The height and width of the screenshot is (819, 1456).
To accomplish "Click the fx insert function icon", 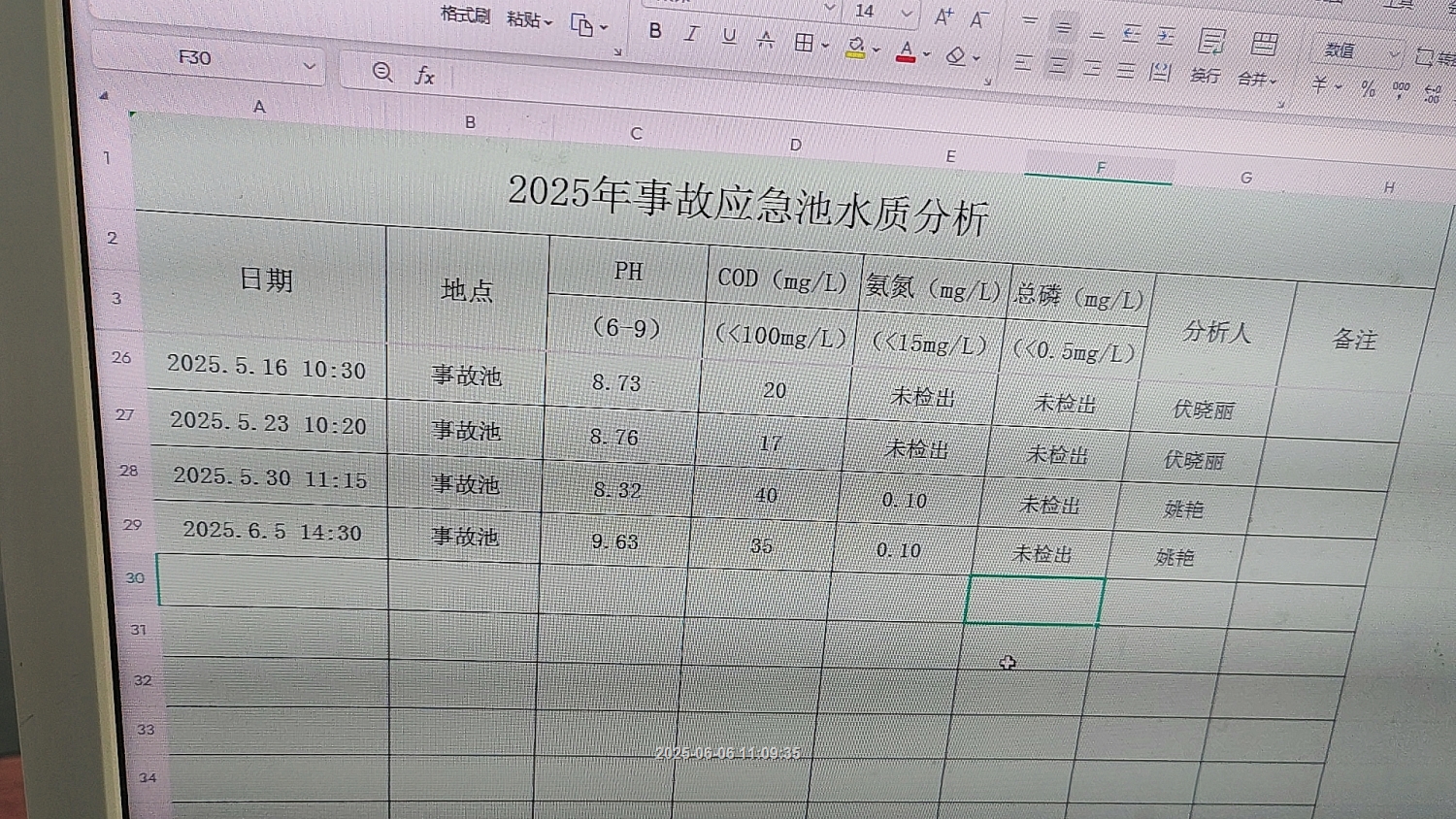I will pyautogui.click(x=425, y=76).
